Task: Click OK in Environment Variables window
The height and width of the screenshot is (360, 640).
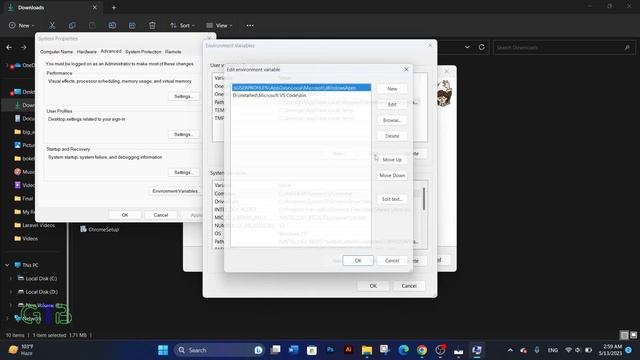Action: 373,286
